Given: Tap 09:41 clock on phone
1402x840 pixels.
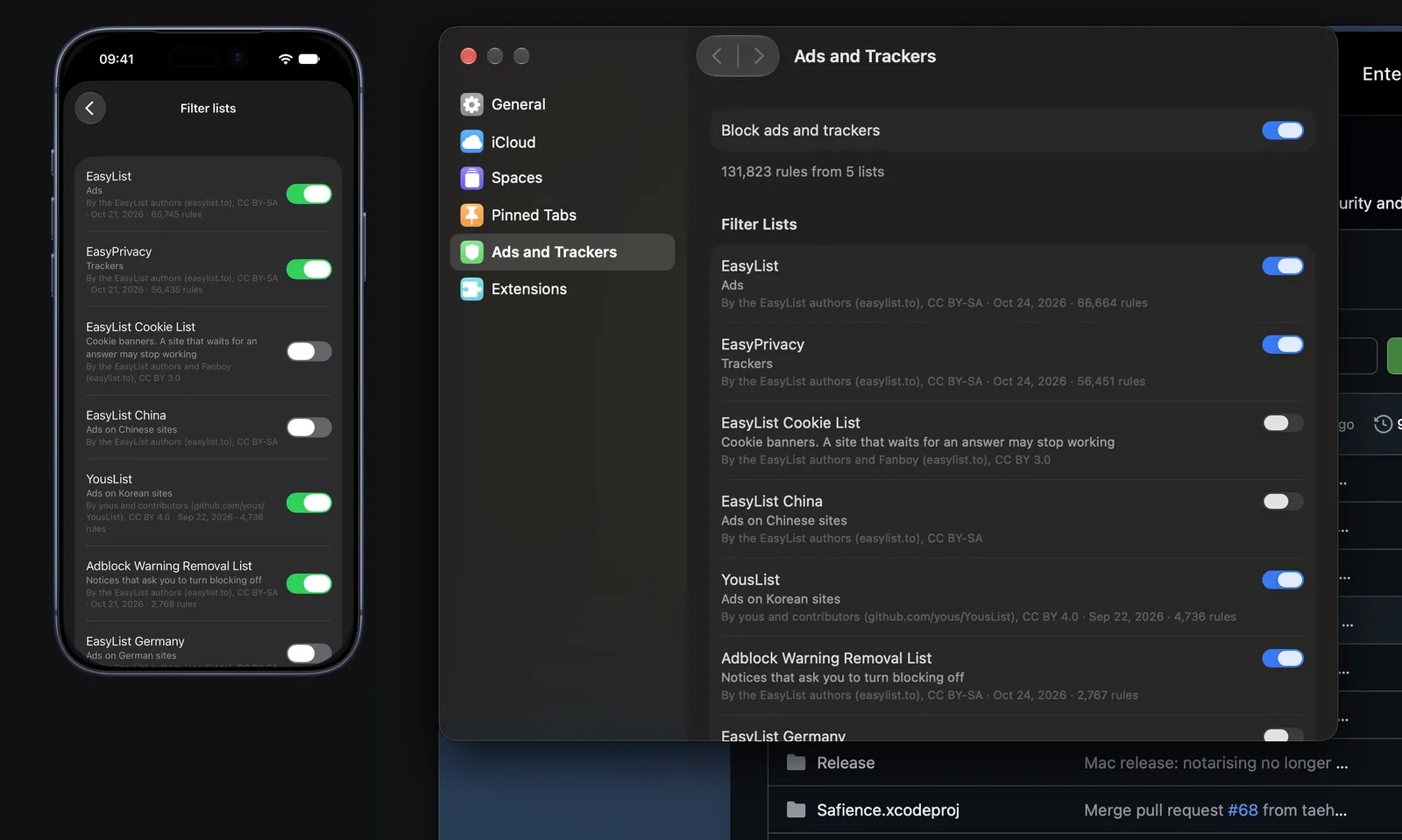Looking at the screenshot, I should (x=117, y=59).
